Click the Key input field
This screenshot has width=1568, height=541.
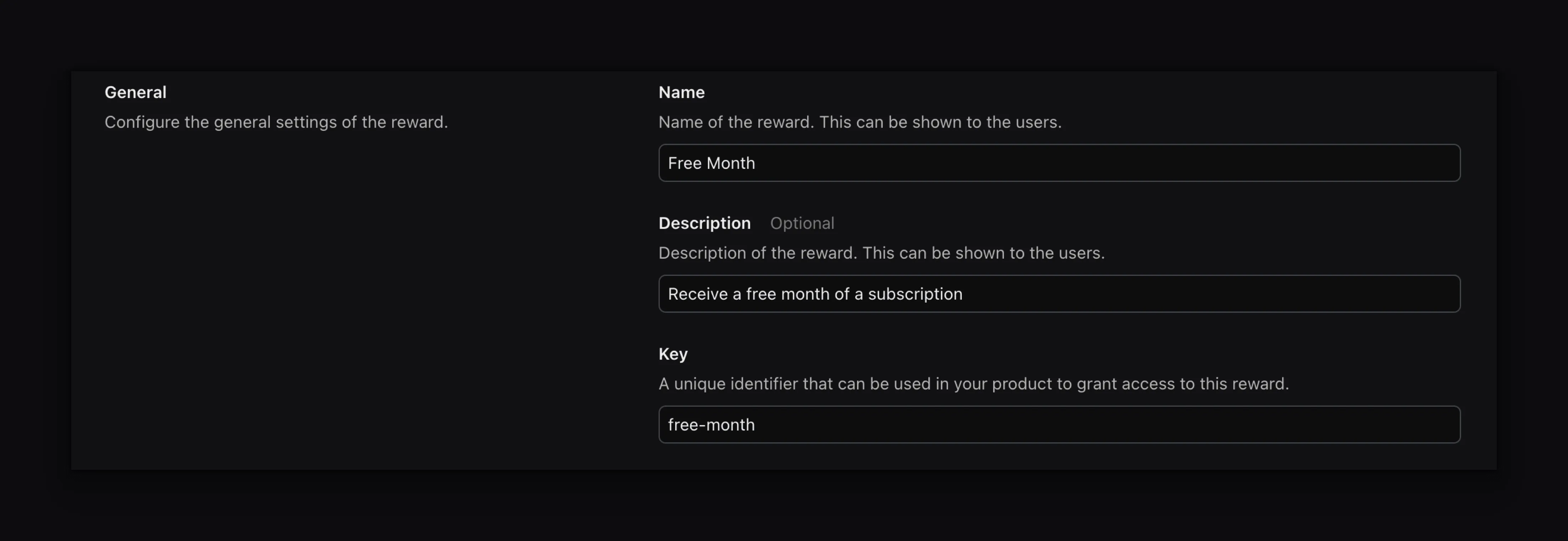[1059, 424]
